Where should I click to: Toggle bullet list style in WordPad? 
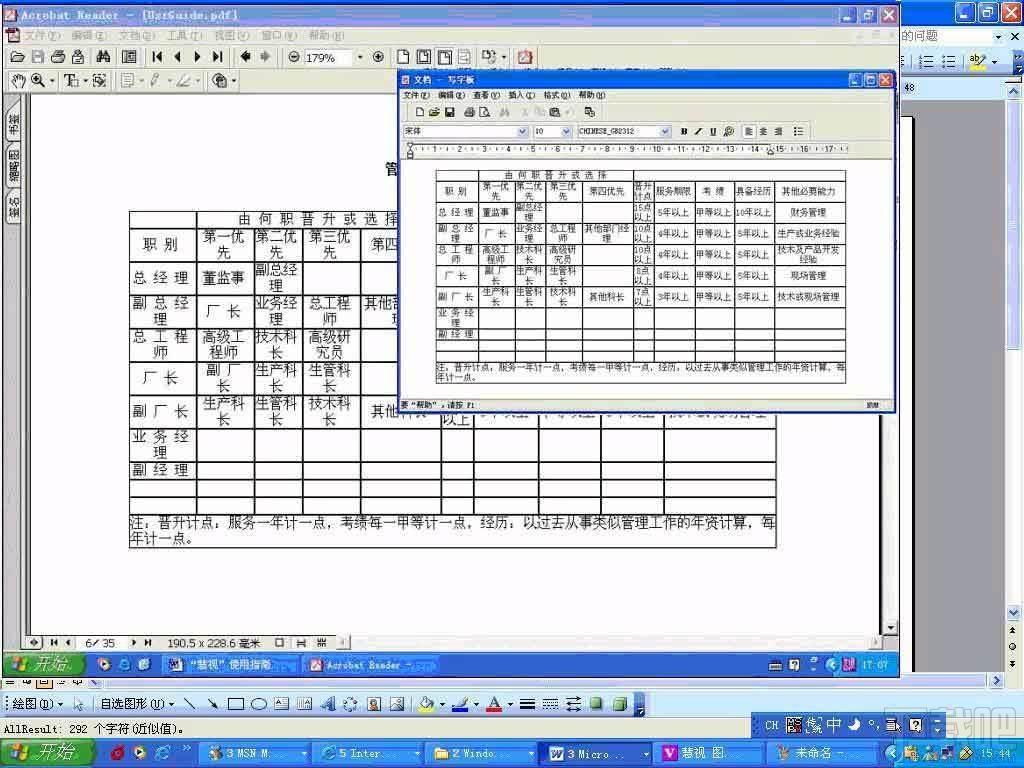798,131
